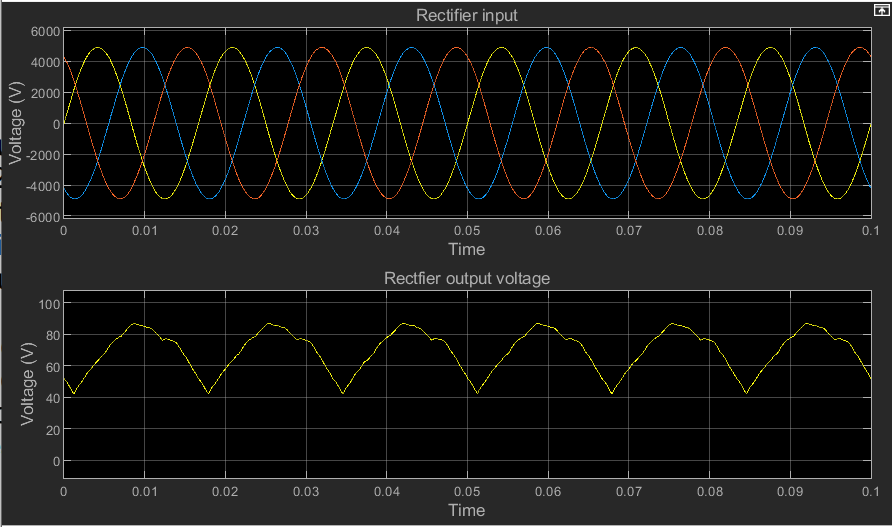Click the 0.1 time tick under the Rectifier input plot
The width and height of the screenshot is (892, 527).
[870, 230]
